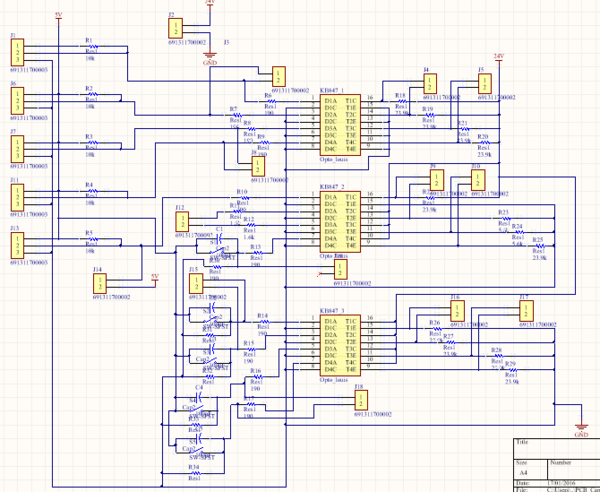
Task: Click the 24V power port on right
Action: pyautogui.click(x=497, y=58)
